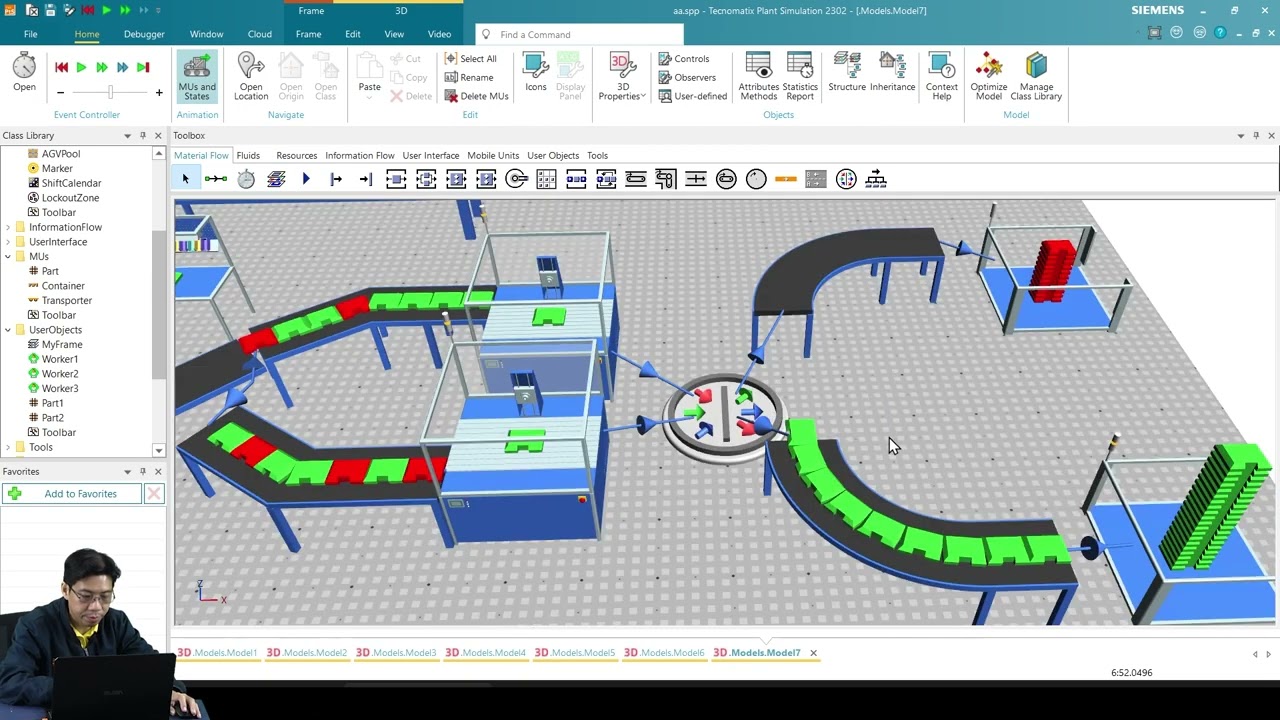The height and width of the screenshot is (720, 1280).
Task: Increase simulation speed with plus button
Action: point(158,93)
